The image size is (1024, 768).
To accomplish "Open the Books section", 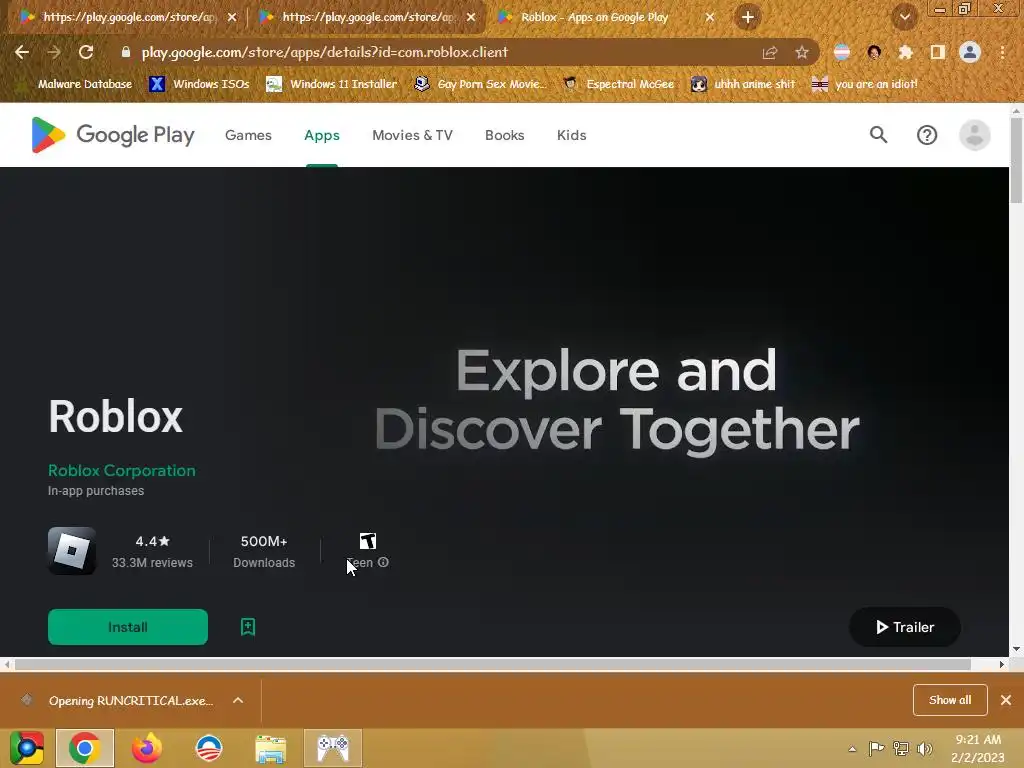I will (x=504, y=135).
